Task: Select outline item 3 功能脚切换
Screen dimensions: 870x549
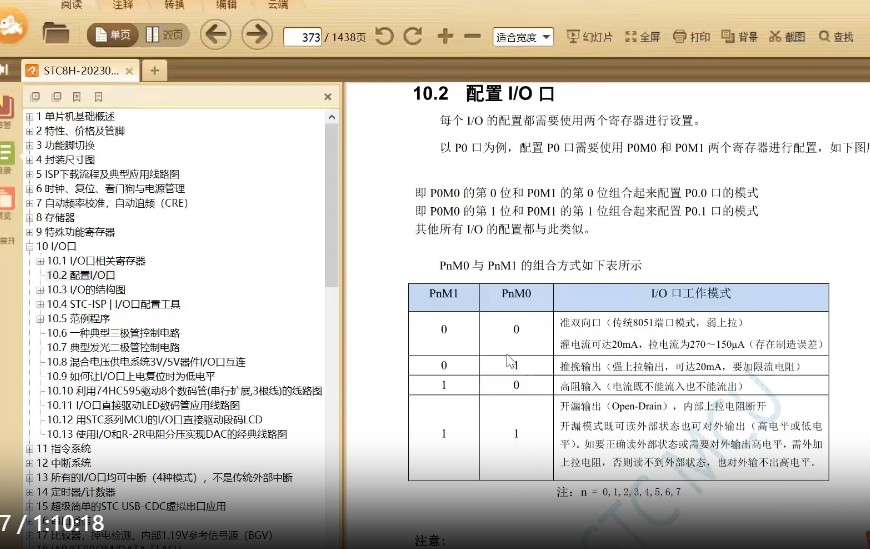Action: pyautogui.click(x=65, y=145)
